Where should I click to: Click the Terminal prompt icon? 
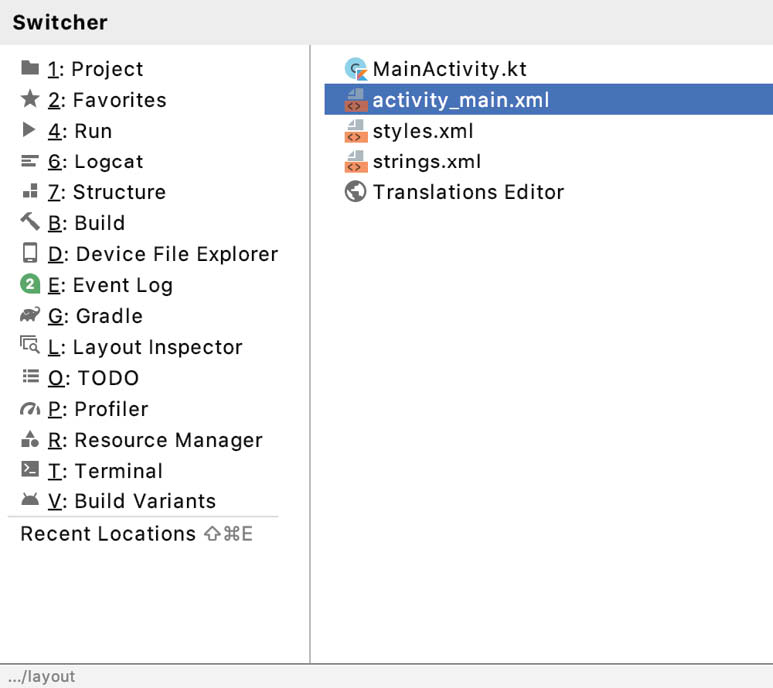(x=30, y=469)
